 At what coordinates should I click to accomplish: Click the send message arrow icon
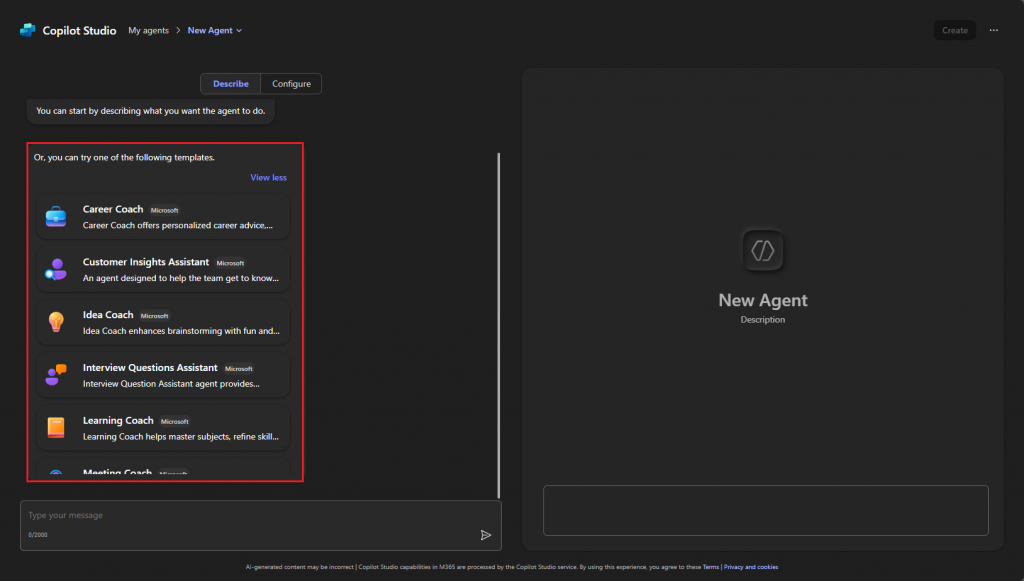485,535
